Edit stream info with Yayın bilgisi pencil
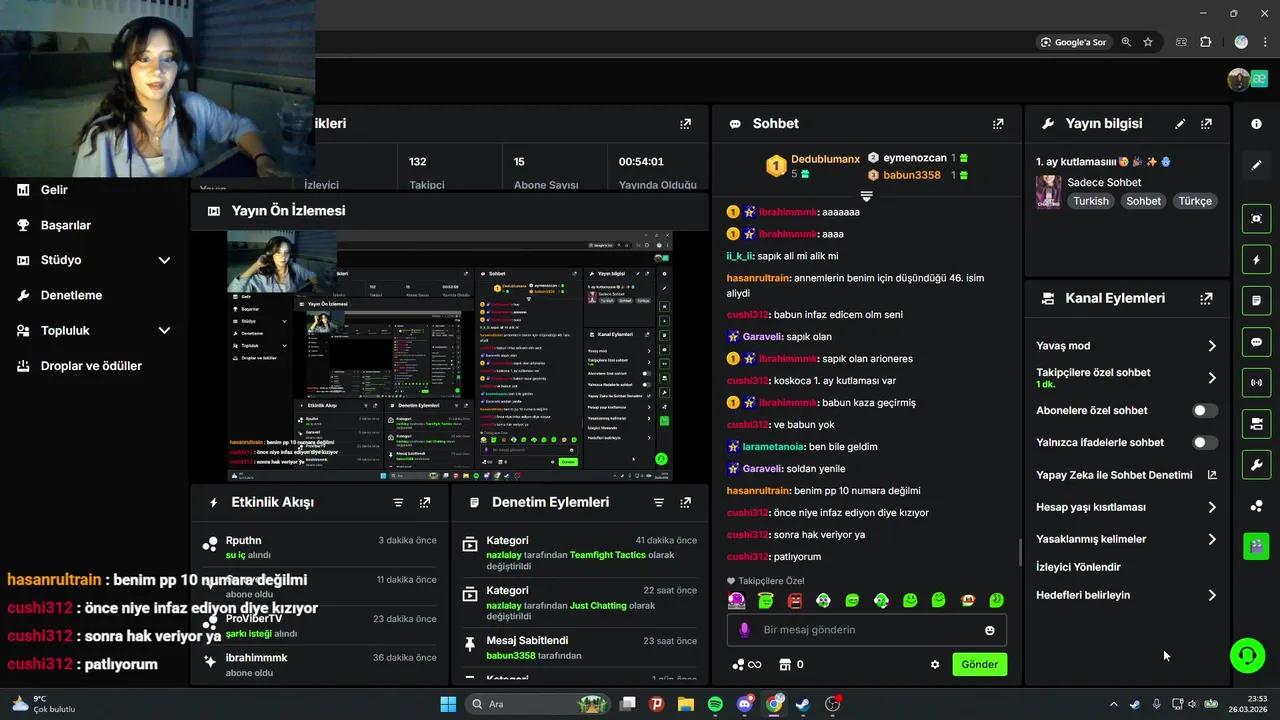Viewport: 1280px width, 720px height. coord(1180,124)
